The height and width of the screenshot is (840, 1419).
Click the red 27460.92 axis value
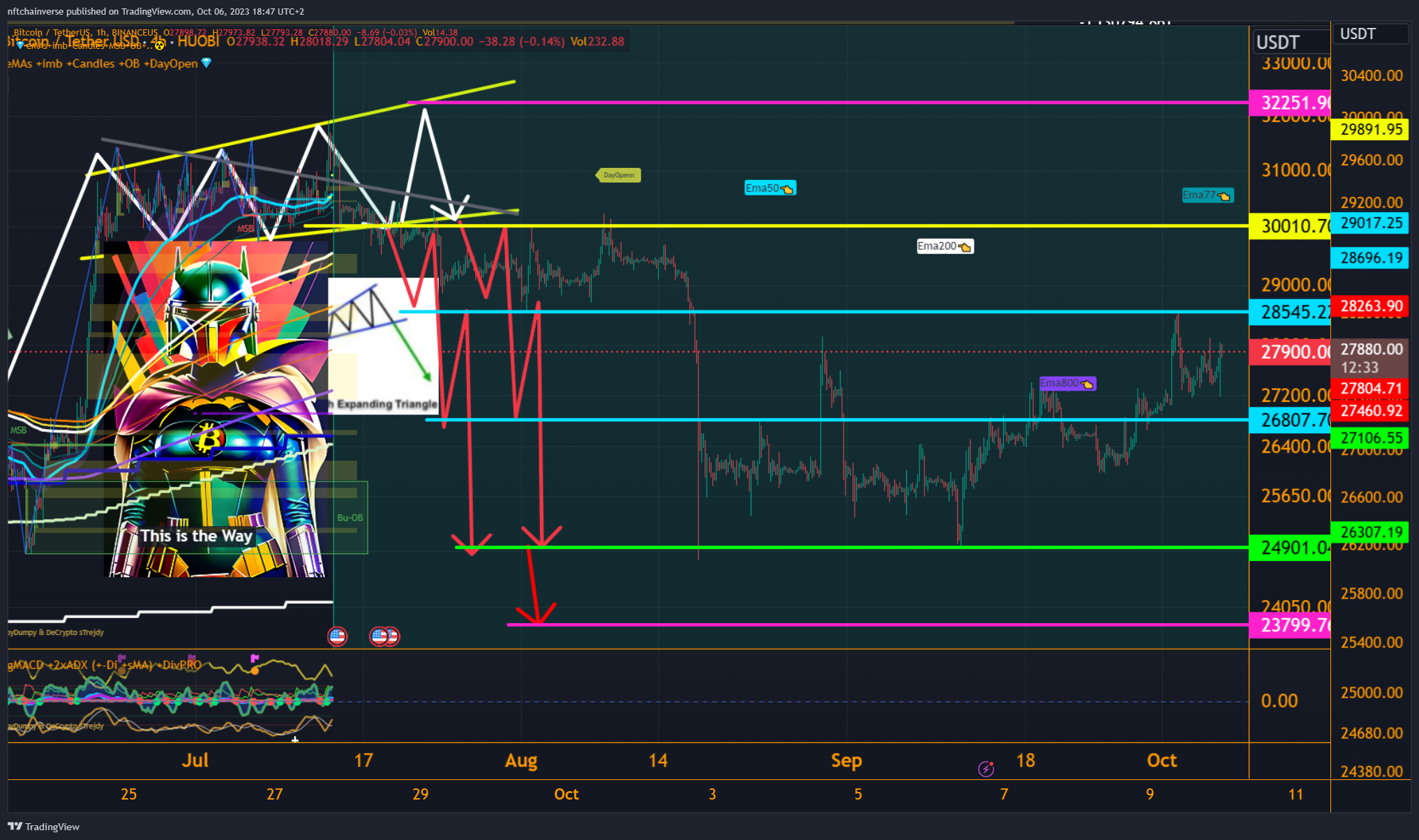pyautogui.click(x=1370, y=411)
